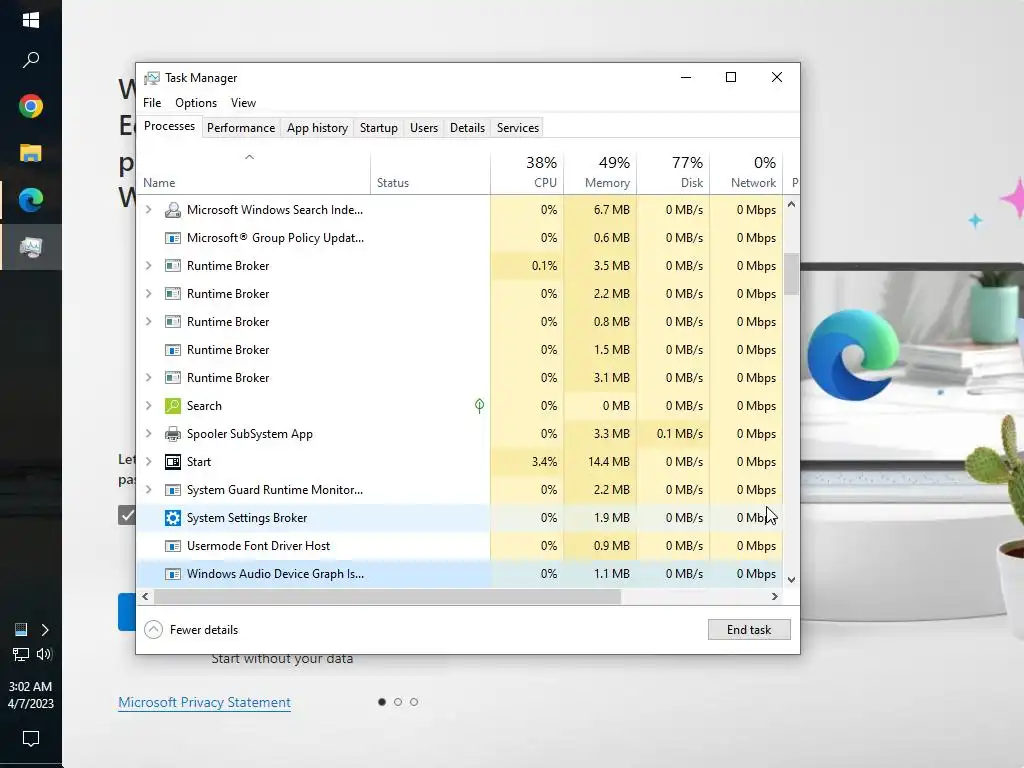Select the third page indicator dot

[x=414, y=702]
